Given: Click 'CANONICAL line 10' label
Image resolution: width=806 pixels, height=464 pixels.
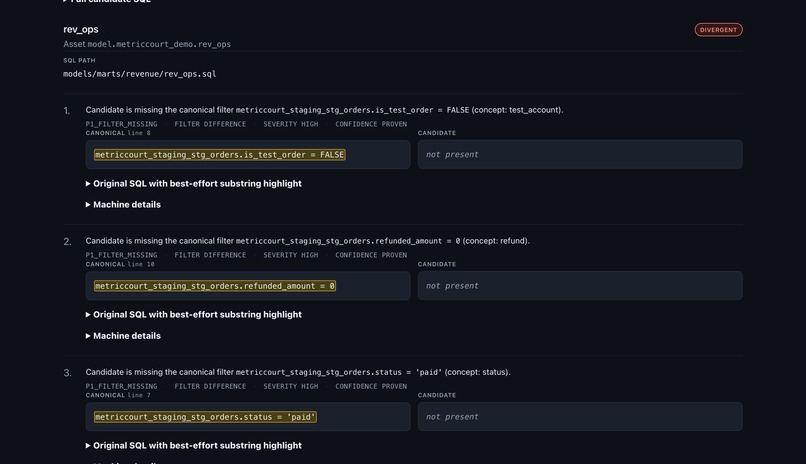Looking at the screenshot, I should point(120,264).
